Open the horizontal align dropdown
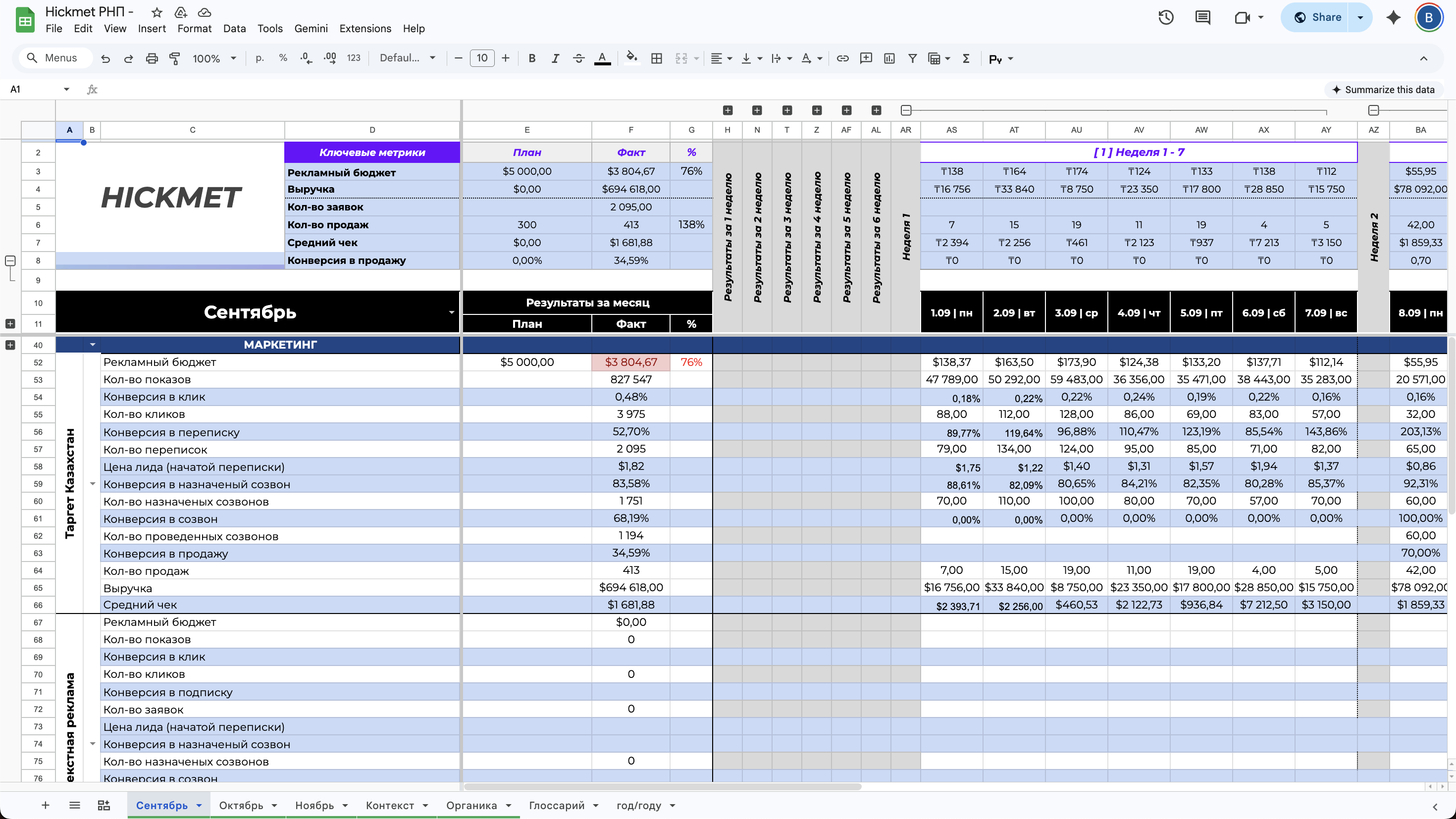 click(x=721, y=58)
